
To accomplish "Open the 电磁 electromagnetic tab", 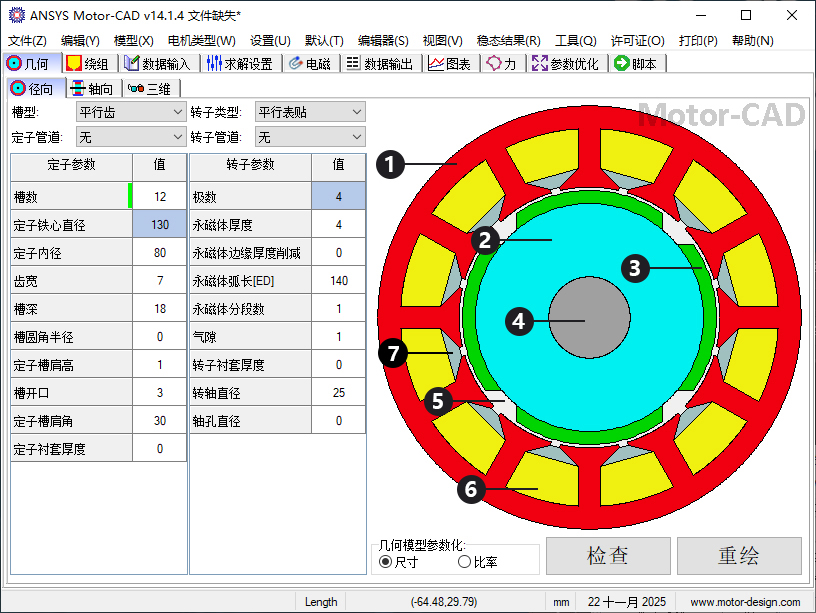I will (311, 63).
